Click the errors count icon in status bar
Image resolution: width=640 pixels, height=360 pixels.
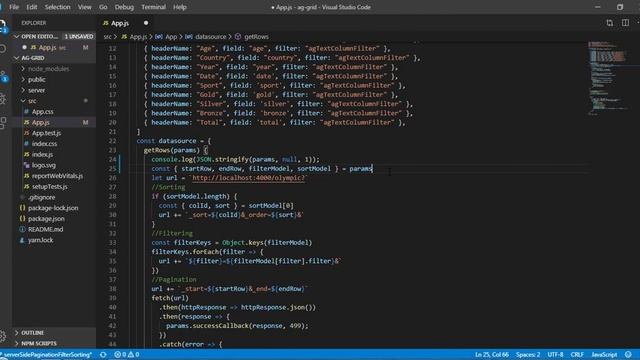(x=118, y=355)
